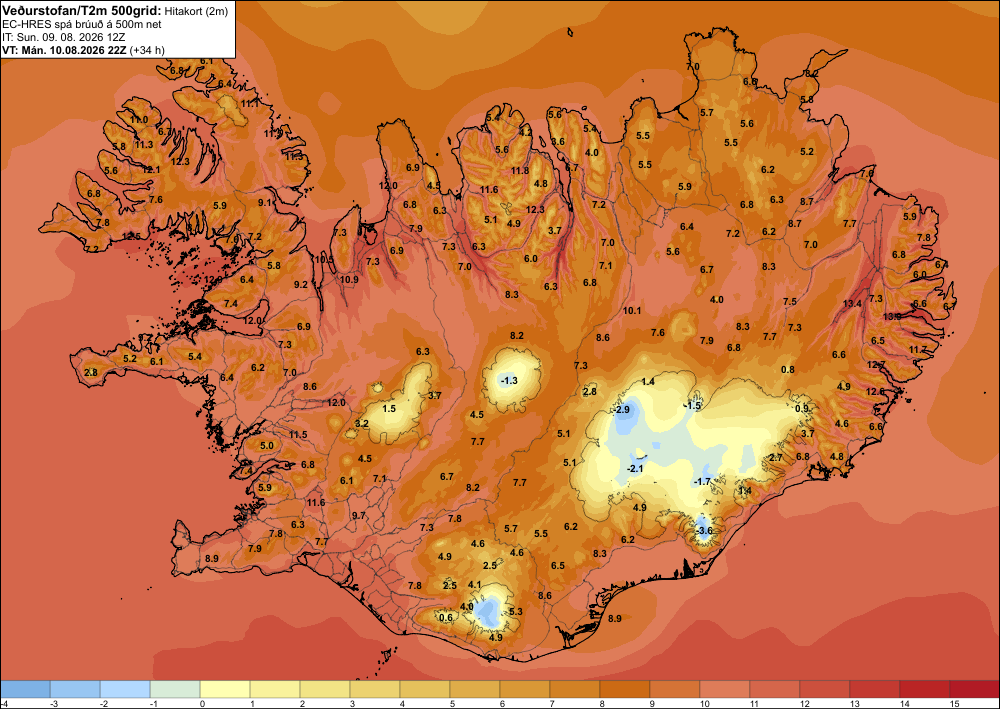Click the 5.3 temperature label

point(516,611)
